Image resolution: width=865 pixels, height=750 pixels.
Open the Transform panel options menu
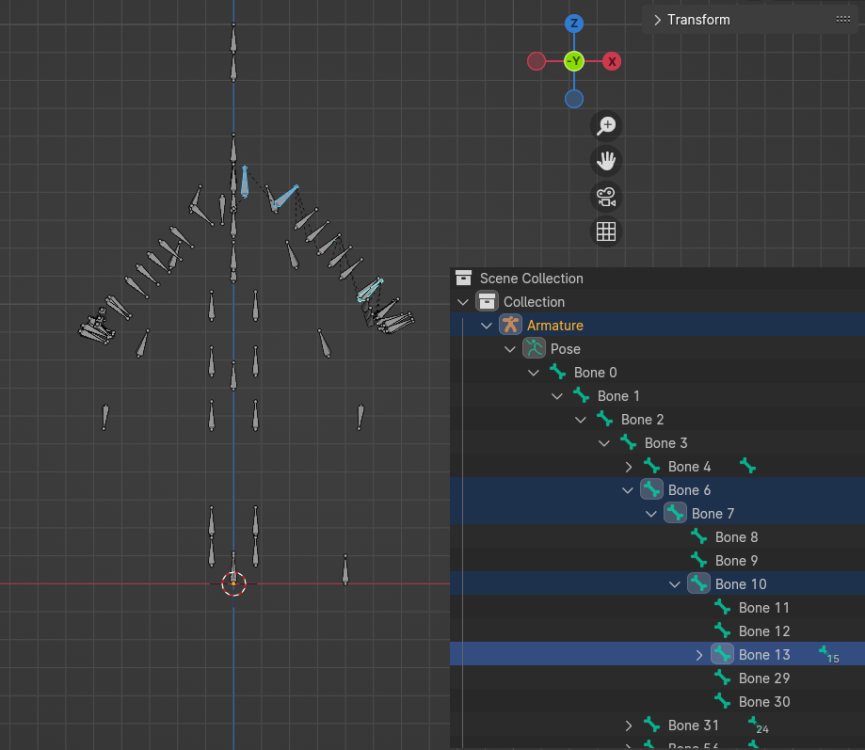[x=843, y=19]
